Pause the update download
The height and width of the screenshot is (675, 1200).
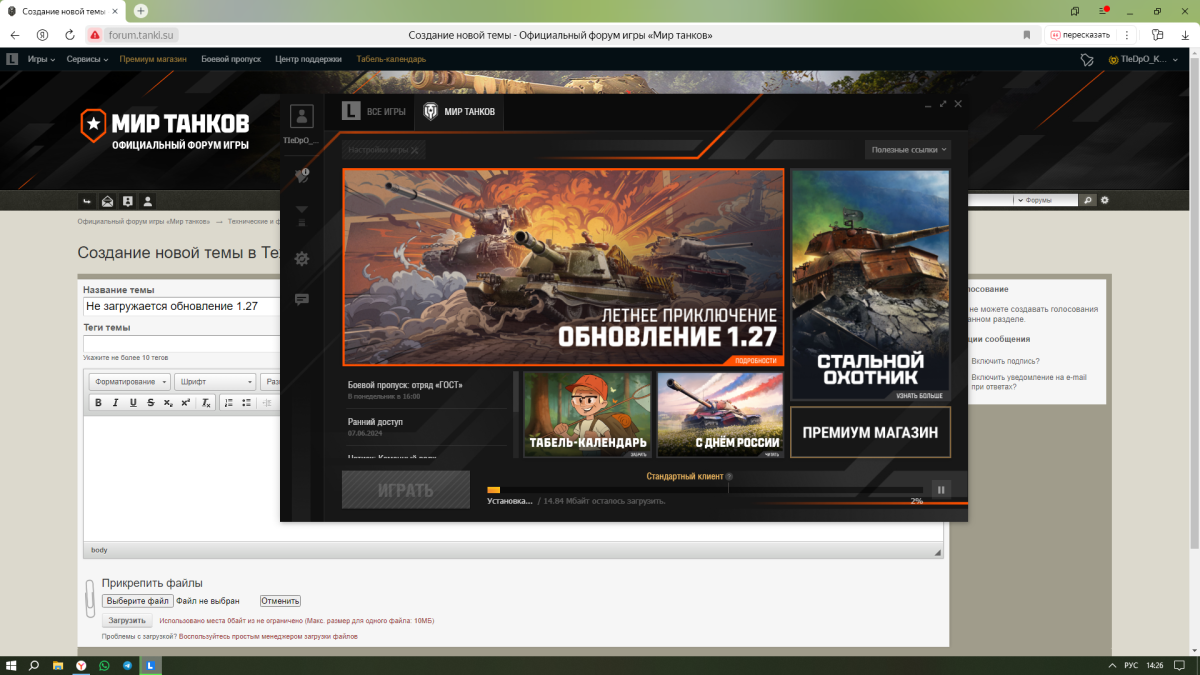tap(940, 490)
